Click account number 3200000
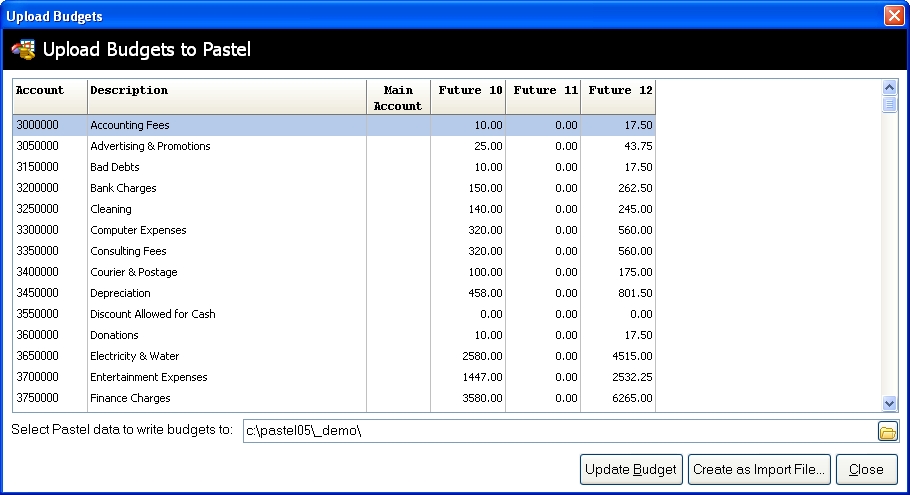 coord(37,188)
